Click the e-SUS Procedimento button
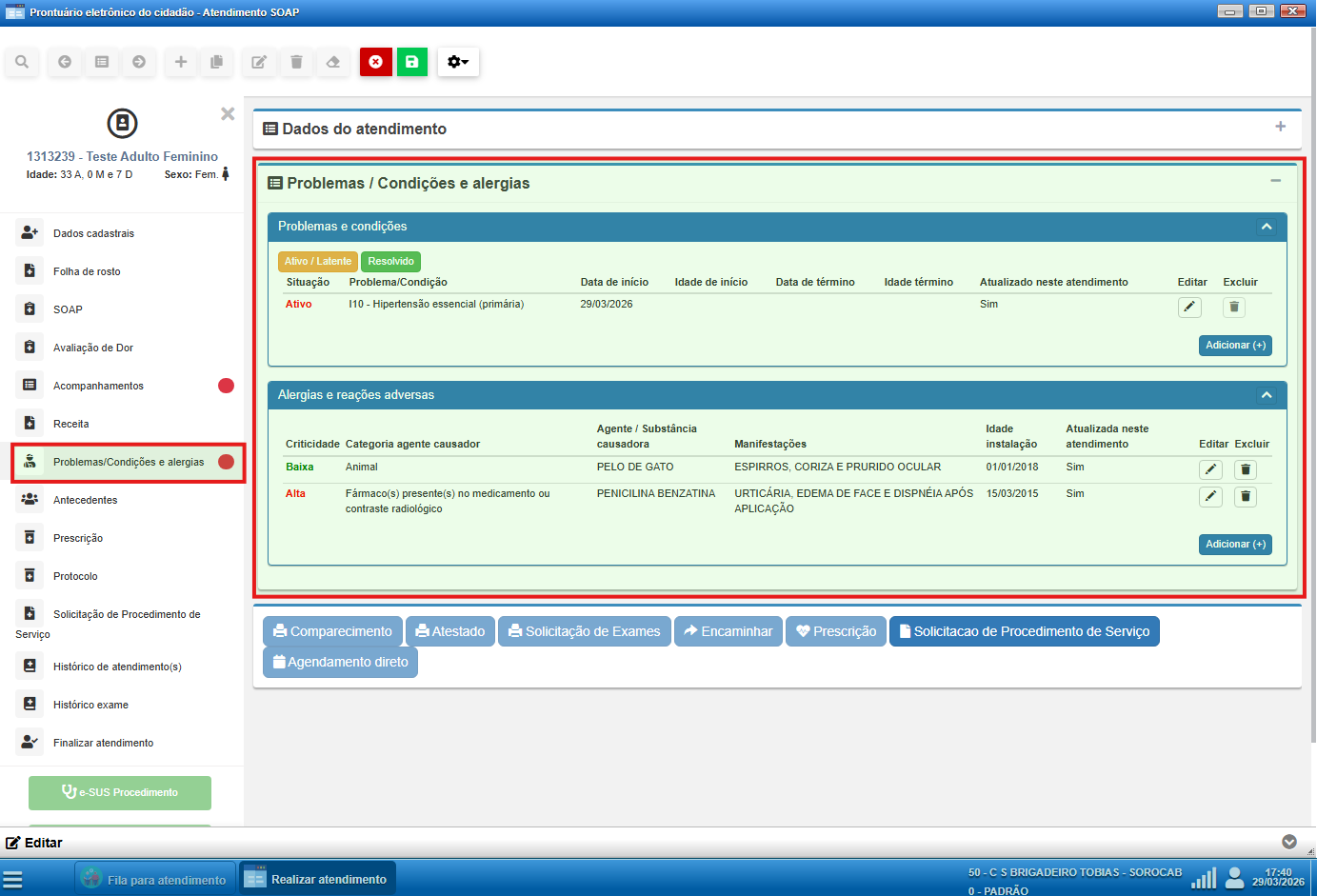Screen dimensions: 1317x896 click(120, 792)
